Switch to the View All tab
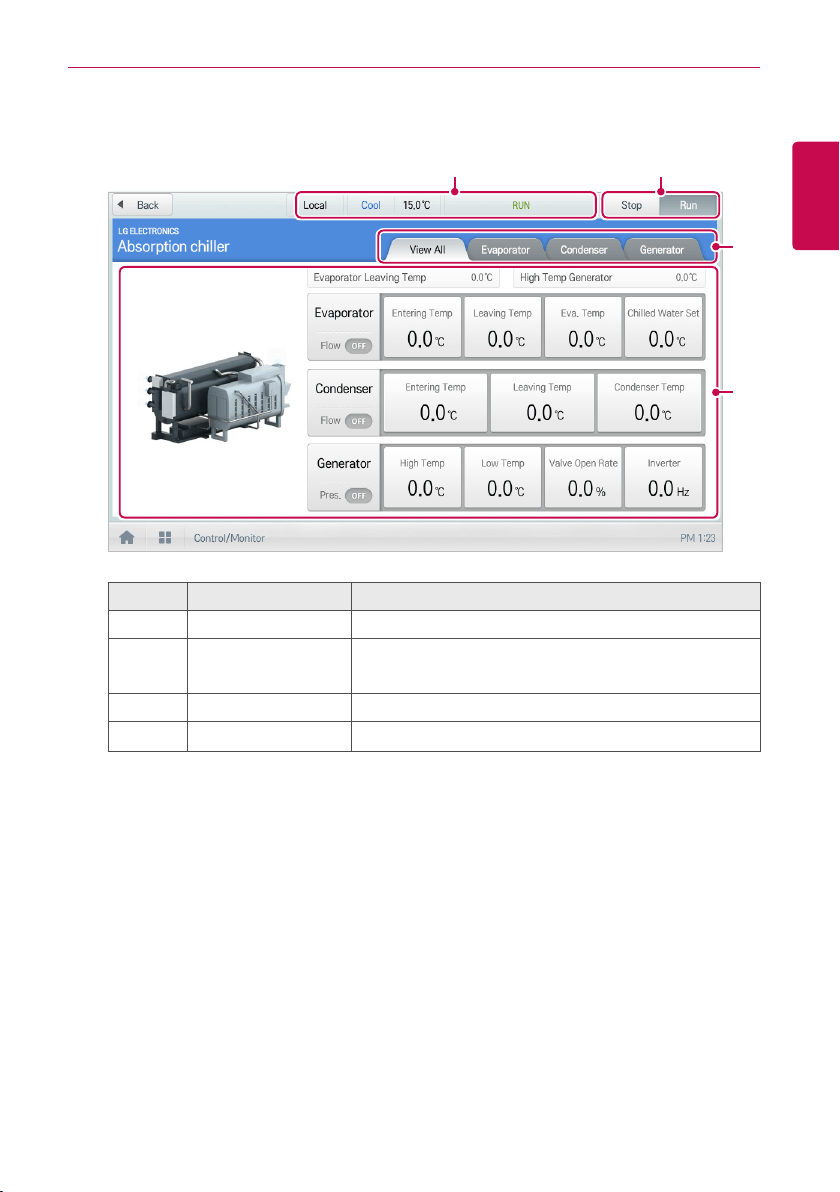840x1192 pixels. click(x=427, y=249)
